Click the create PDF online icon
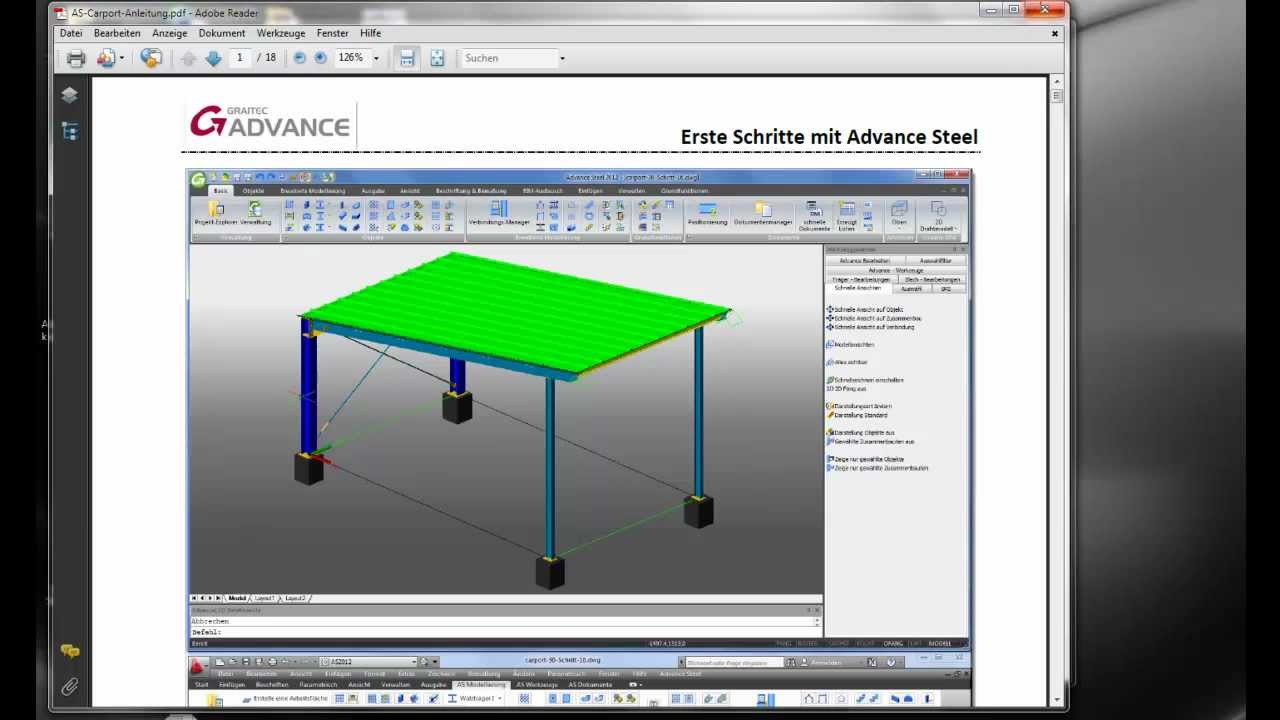This screenshot has width=1280, height=720. click(x=106, y=58)
